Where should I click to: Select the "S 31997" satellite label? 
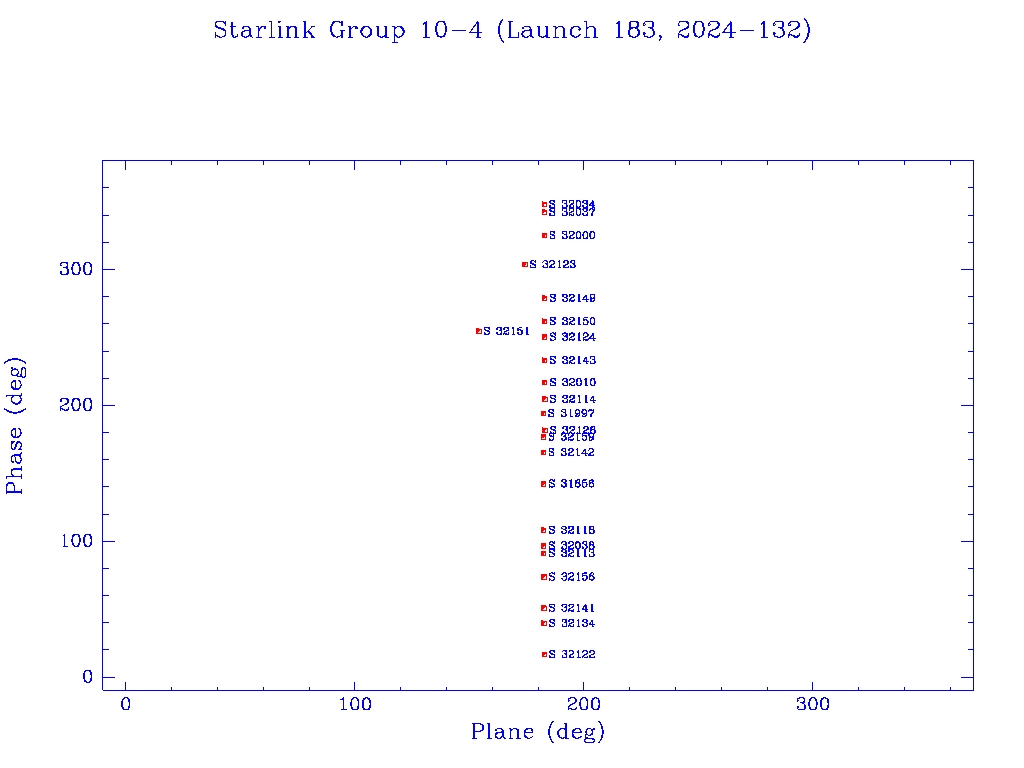coord(571,413)
